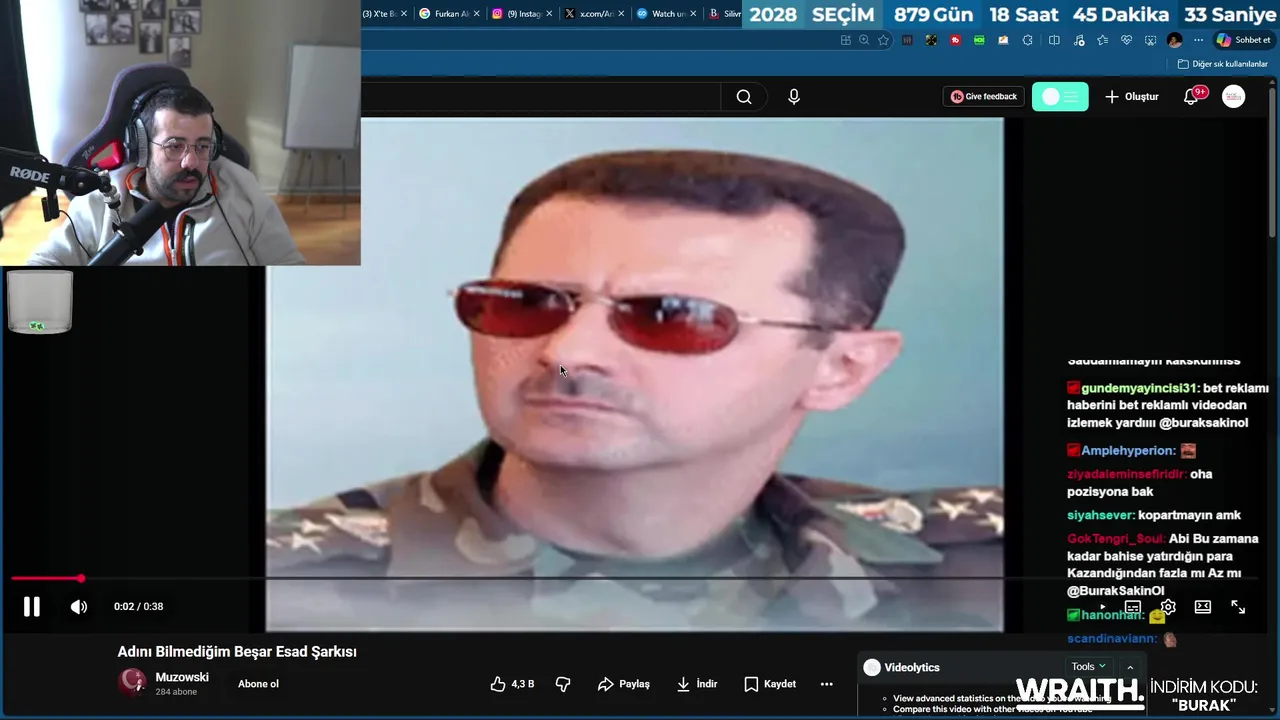The width and height of the screenshot is (1280, 720).
Task: Open browser extensions puzzle icon
Action: [1027, 40]
